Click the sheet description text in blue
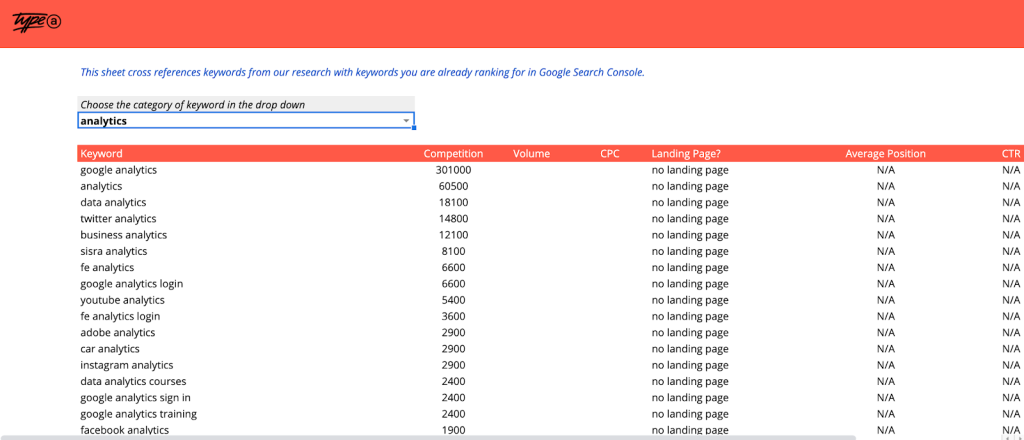The width and height of the screenshot is (1024, 440). (362, 72)
